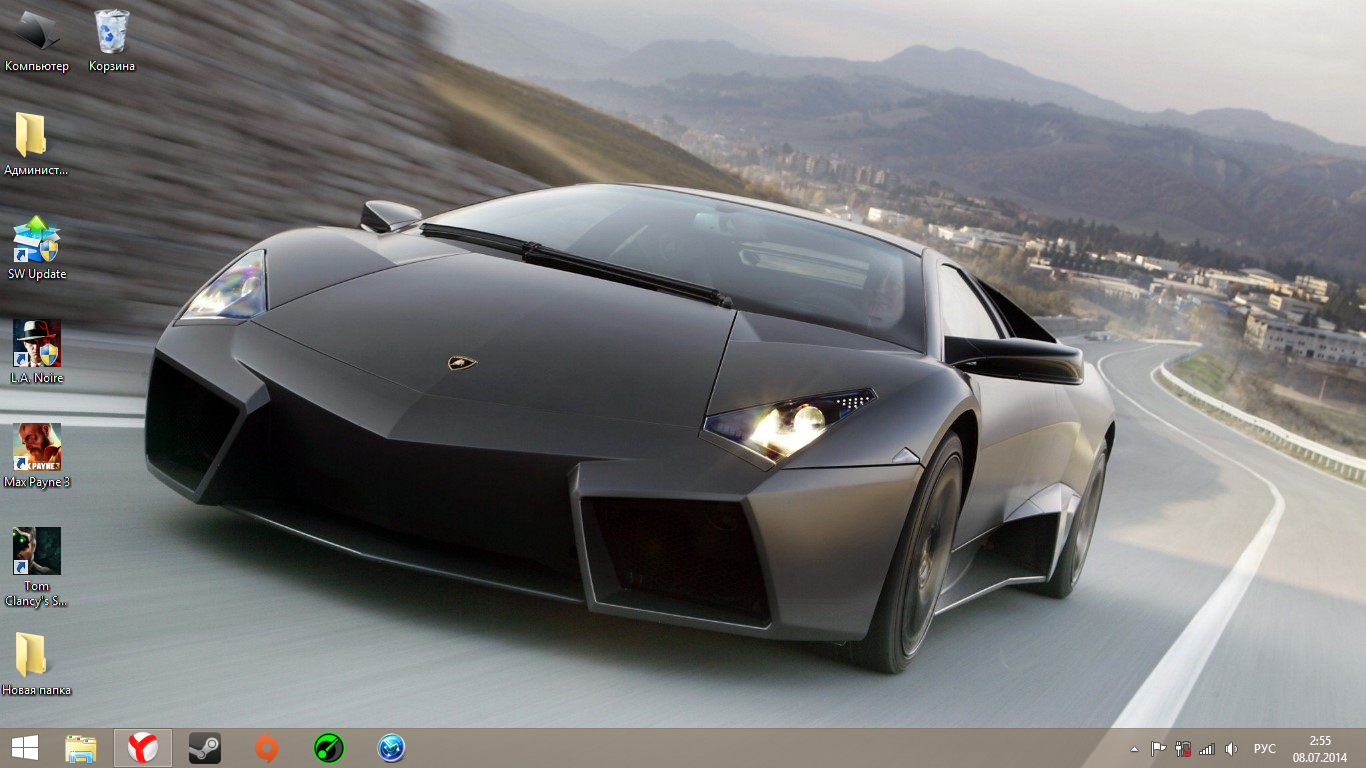1366x768 pixels.
Task: Launch Origin from the taskbar
Action: click(x=266, y=748)
